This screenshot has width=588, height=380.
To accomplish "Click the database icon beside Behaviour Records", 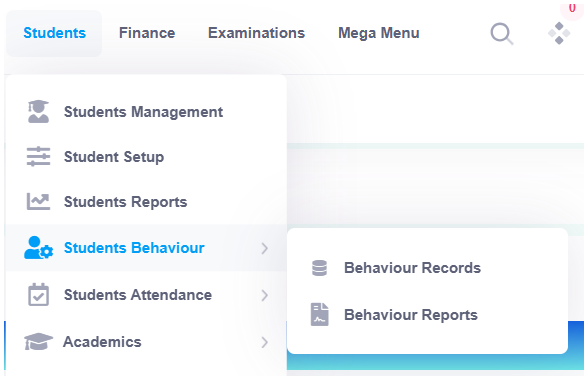I will coord(320,268).
